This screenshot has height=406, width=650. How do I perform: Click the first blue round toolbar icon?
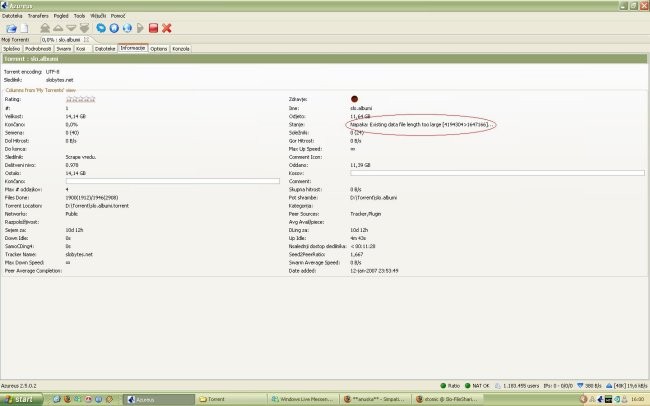pos(101,28)
